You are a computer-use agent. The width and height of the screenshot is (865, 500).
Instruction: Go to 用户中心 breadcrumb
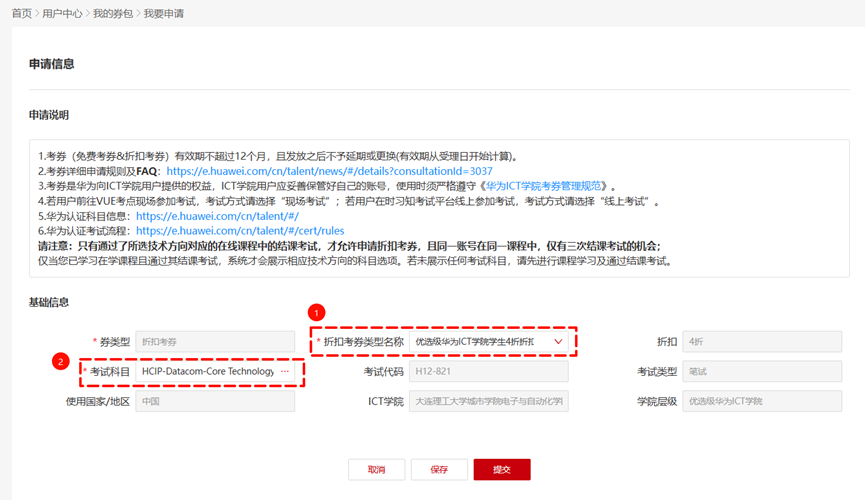coord(62,13)
